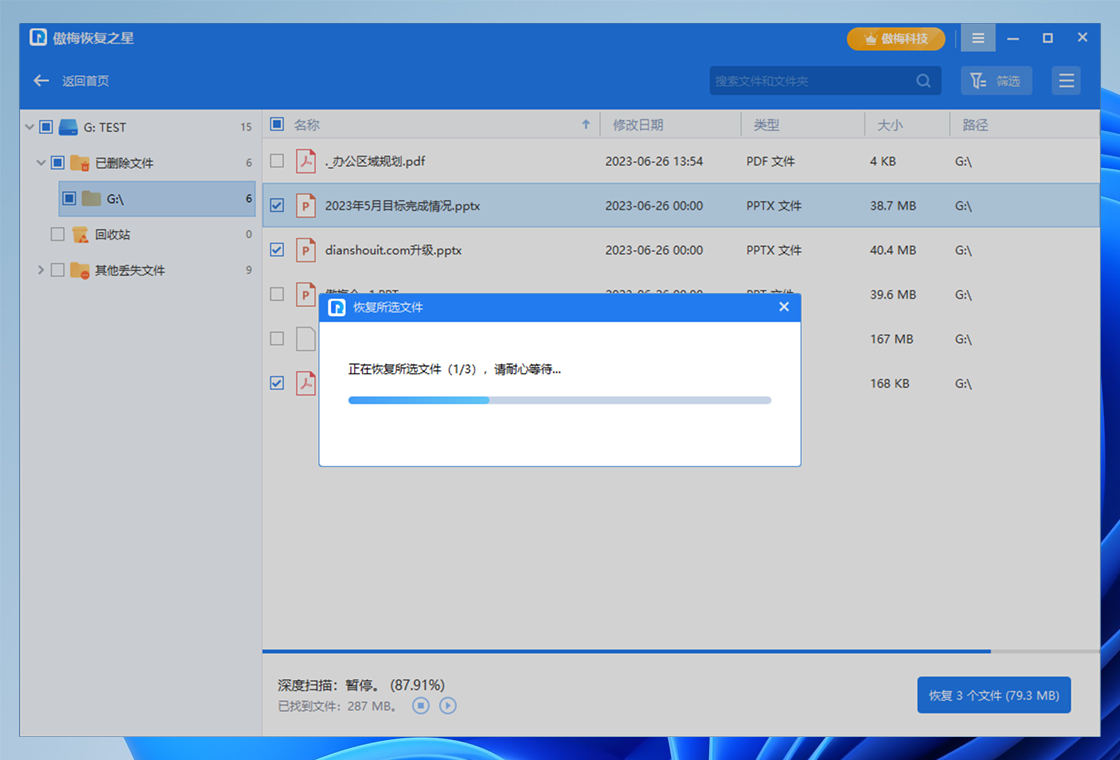
Task: Collapse the 已删除文件 tree node
Action: (x=41, y=163)
